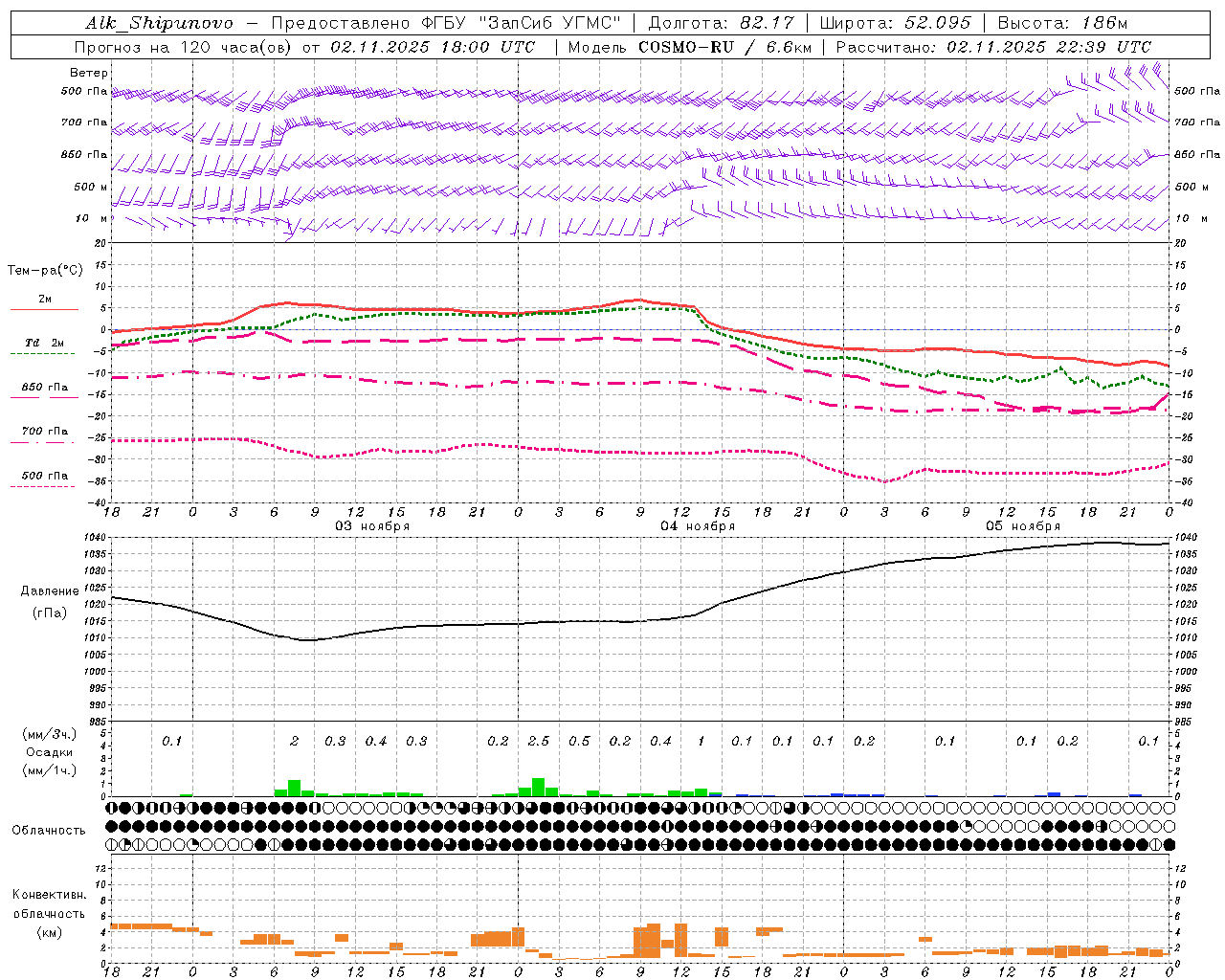Click the Ветер panel label

pyautogui.click(x=89, y=73)
